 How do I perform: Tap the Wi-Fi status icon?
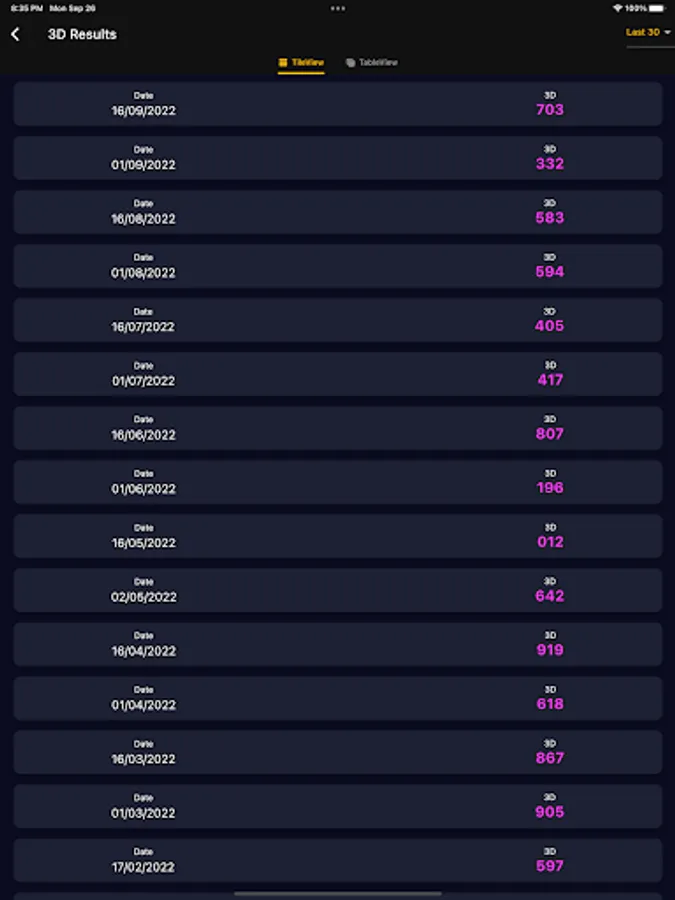(x=617, y=8)
